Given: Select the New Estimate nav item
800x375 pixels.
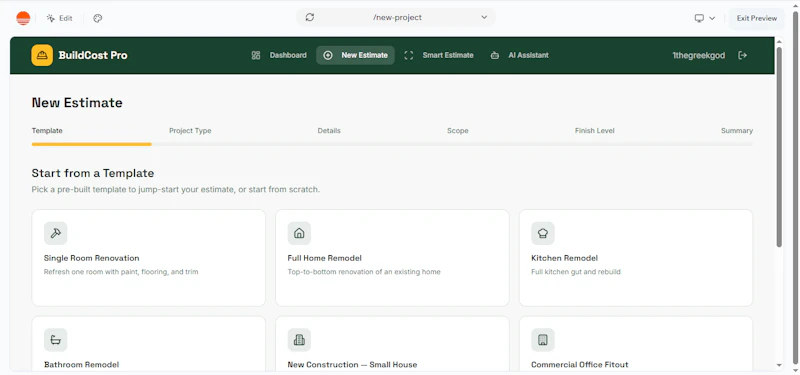Looking at the screenshot, I should [355, 55].
